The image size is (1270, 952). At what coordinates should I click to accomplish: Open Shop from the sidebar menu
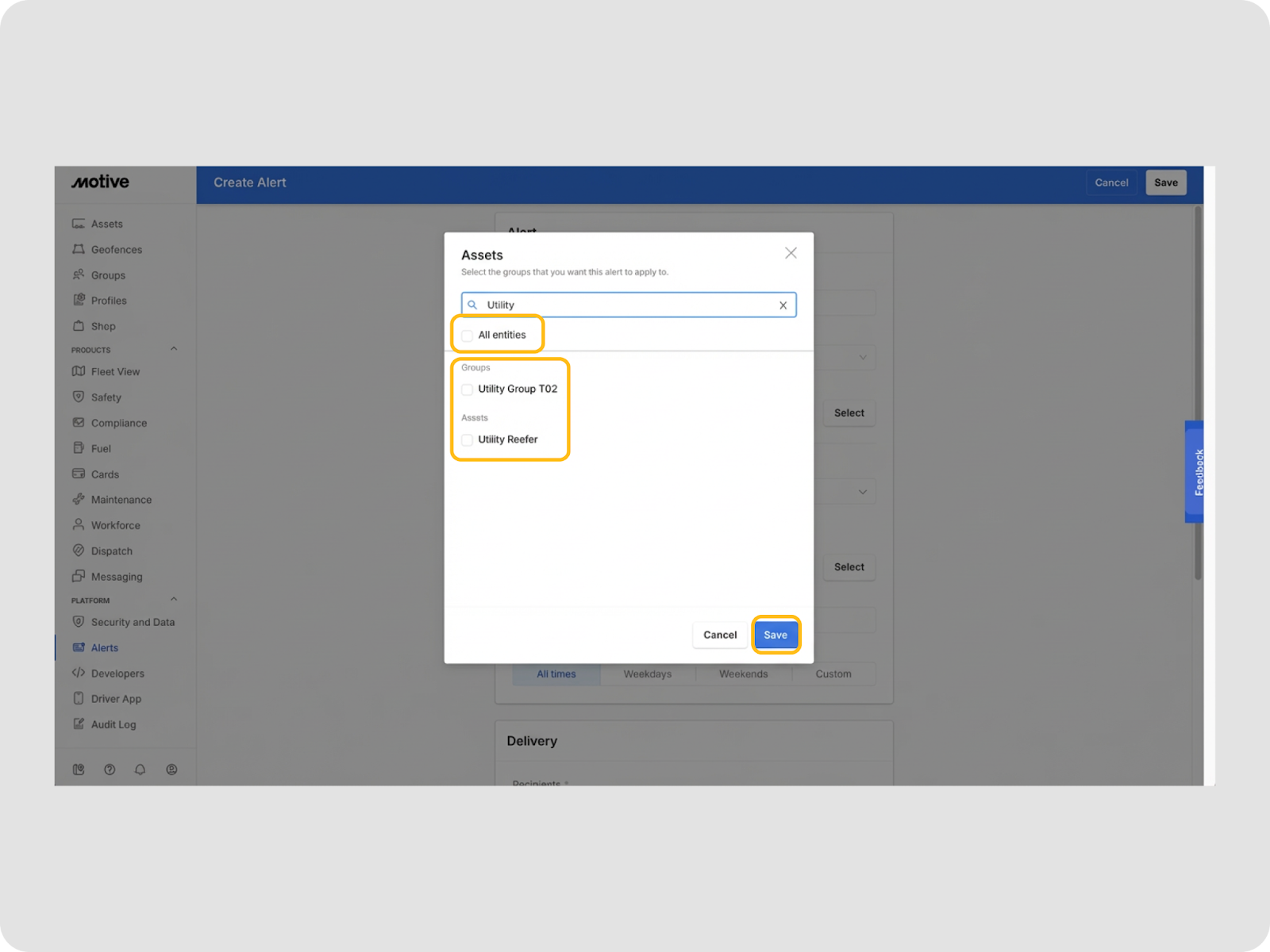(103, 326)
